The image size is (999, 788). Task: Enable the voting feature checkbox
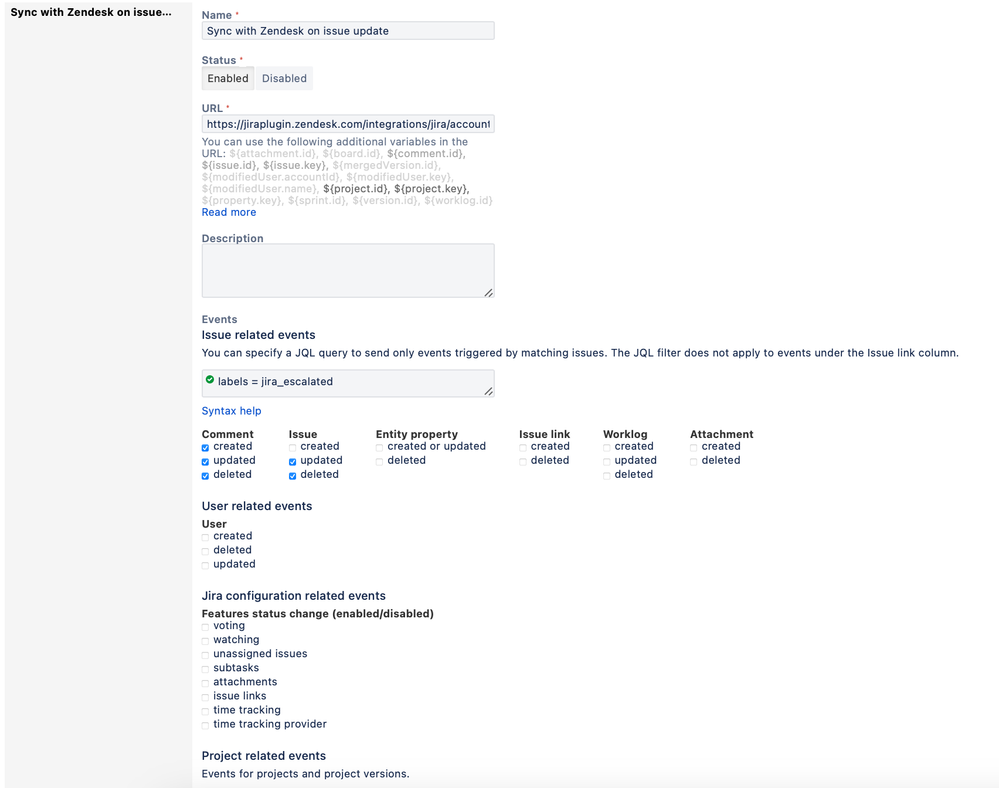coord(205,627)
